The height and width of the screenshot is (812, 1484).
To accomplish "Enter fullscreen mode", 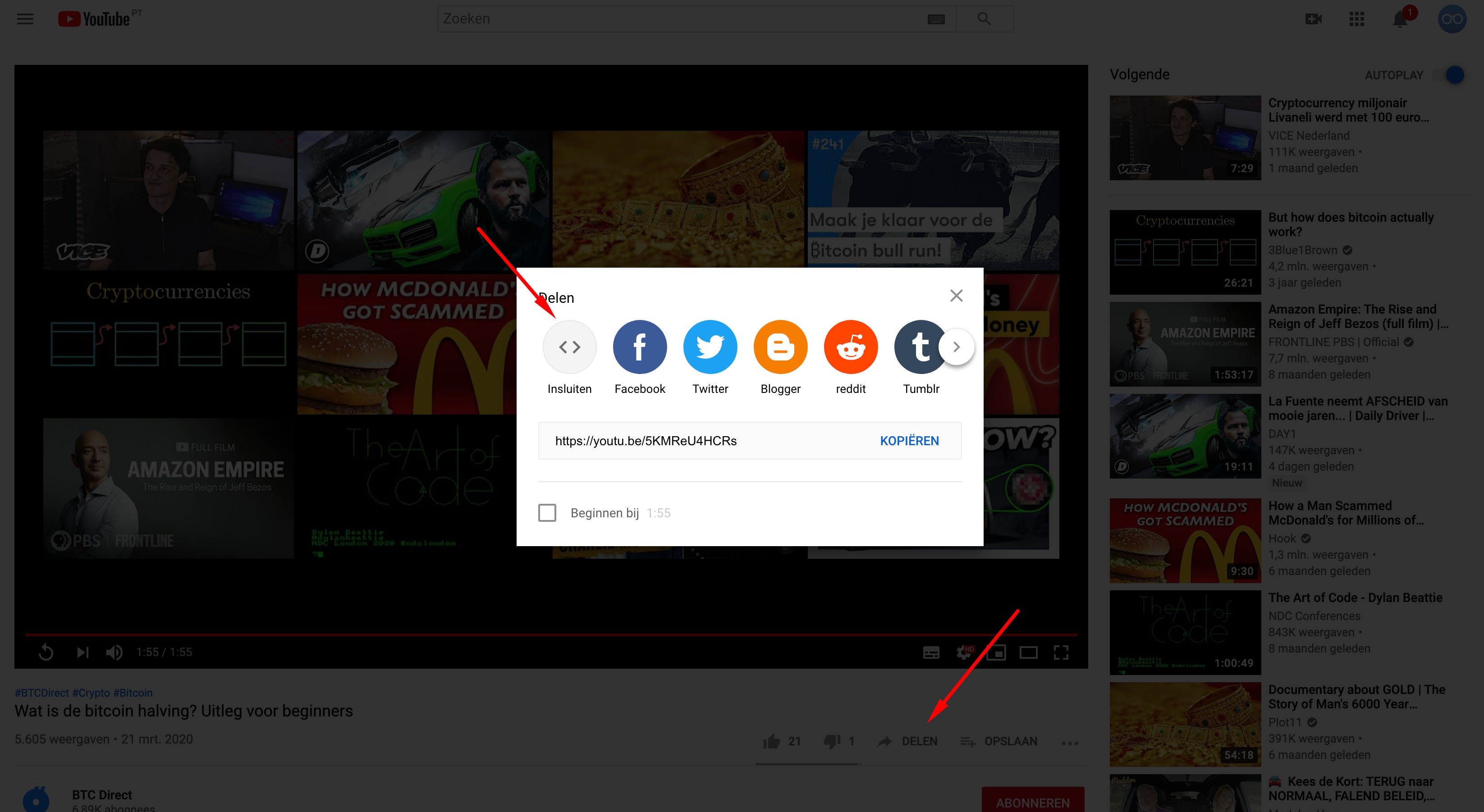I will [x=1061, y=652].
